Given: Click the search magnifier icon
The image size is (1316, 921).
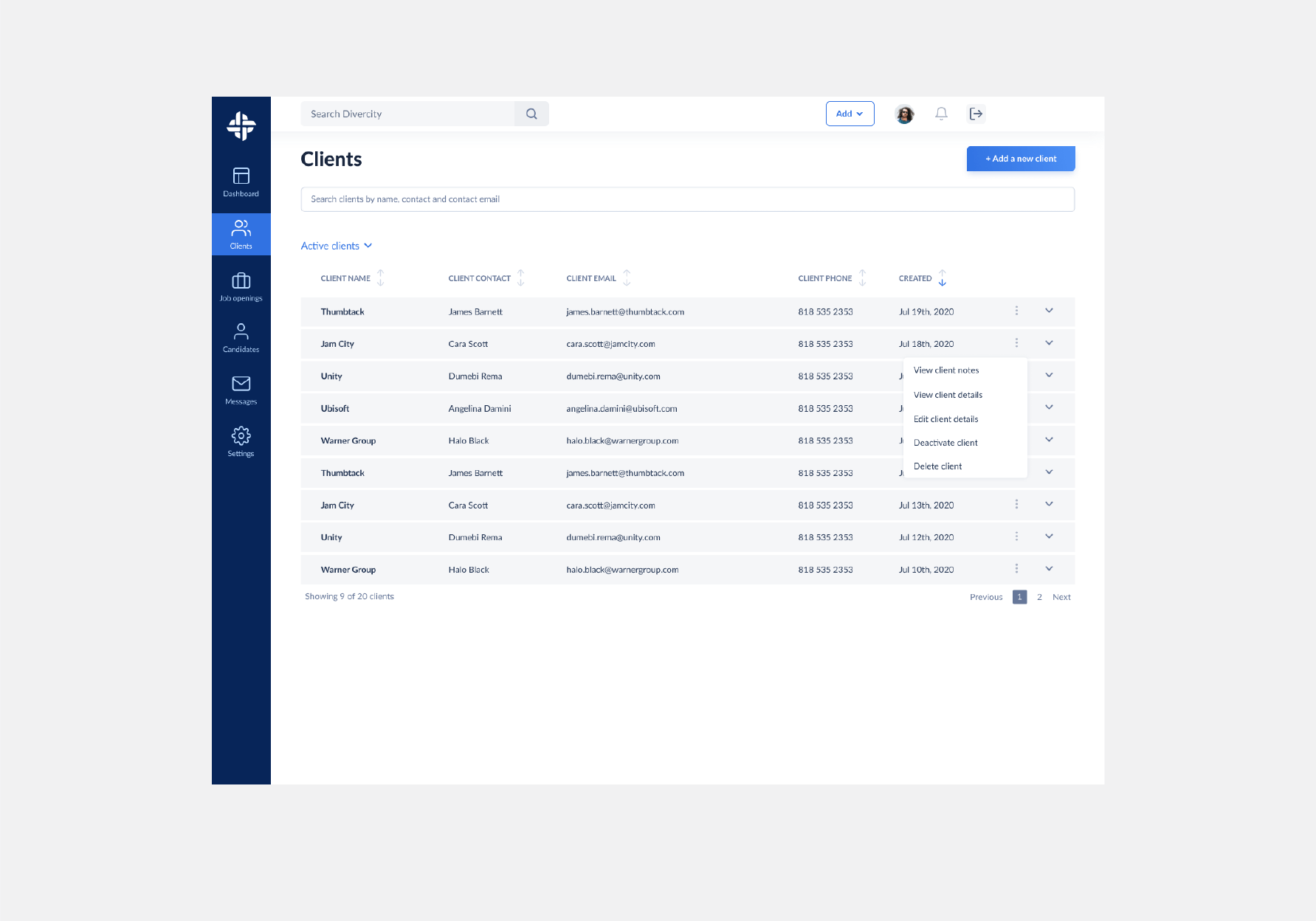Looking at the screenshot, I should (531, 114).
